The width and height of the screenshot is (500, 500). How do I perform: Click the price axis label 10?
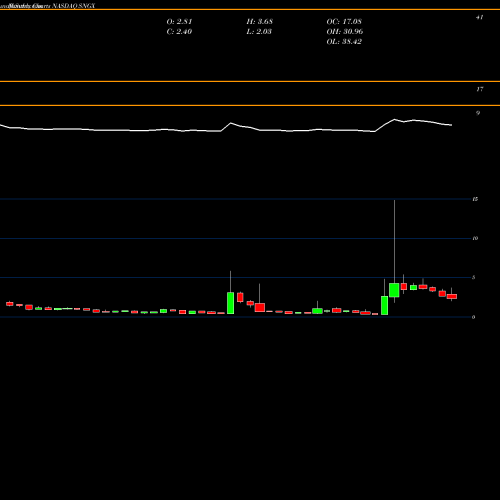click(x=475, y=238)
